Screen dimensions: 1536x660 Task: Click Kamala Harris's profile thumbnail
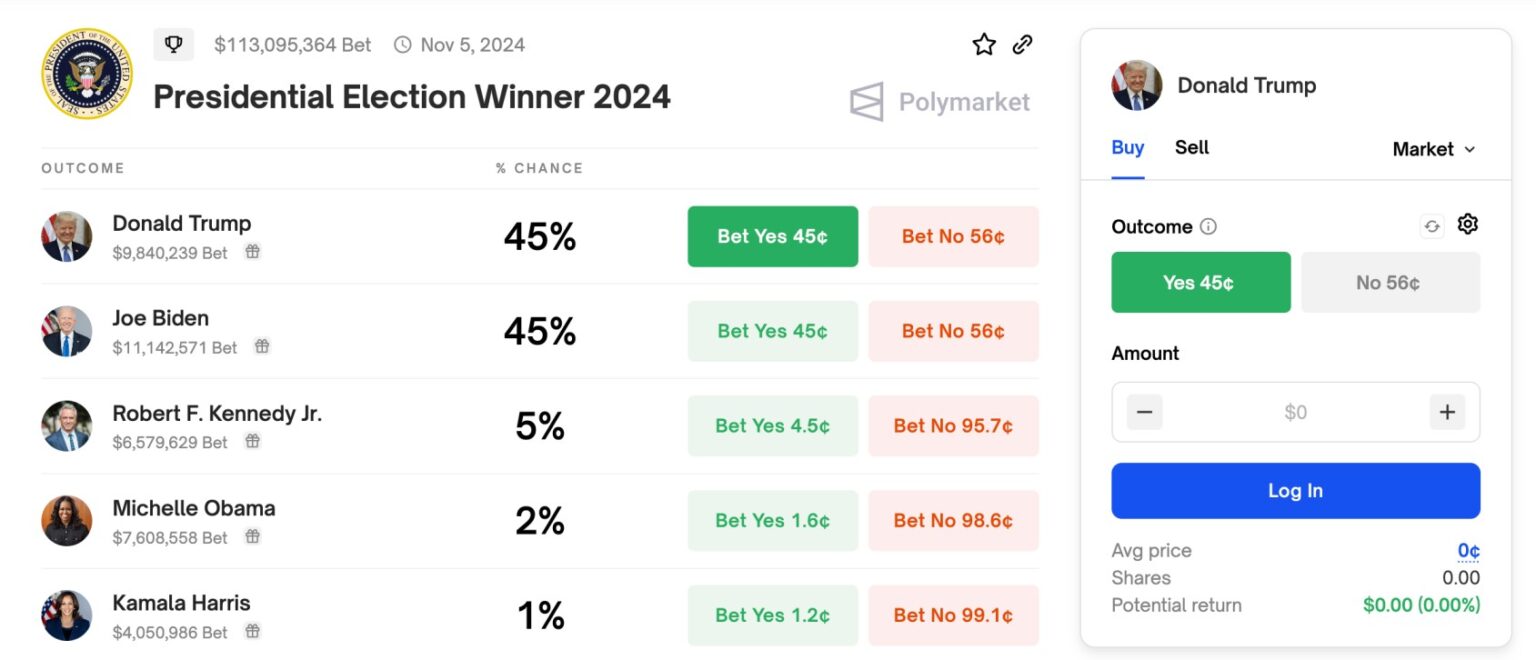click(x=66, y=614)
